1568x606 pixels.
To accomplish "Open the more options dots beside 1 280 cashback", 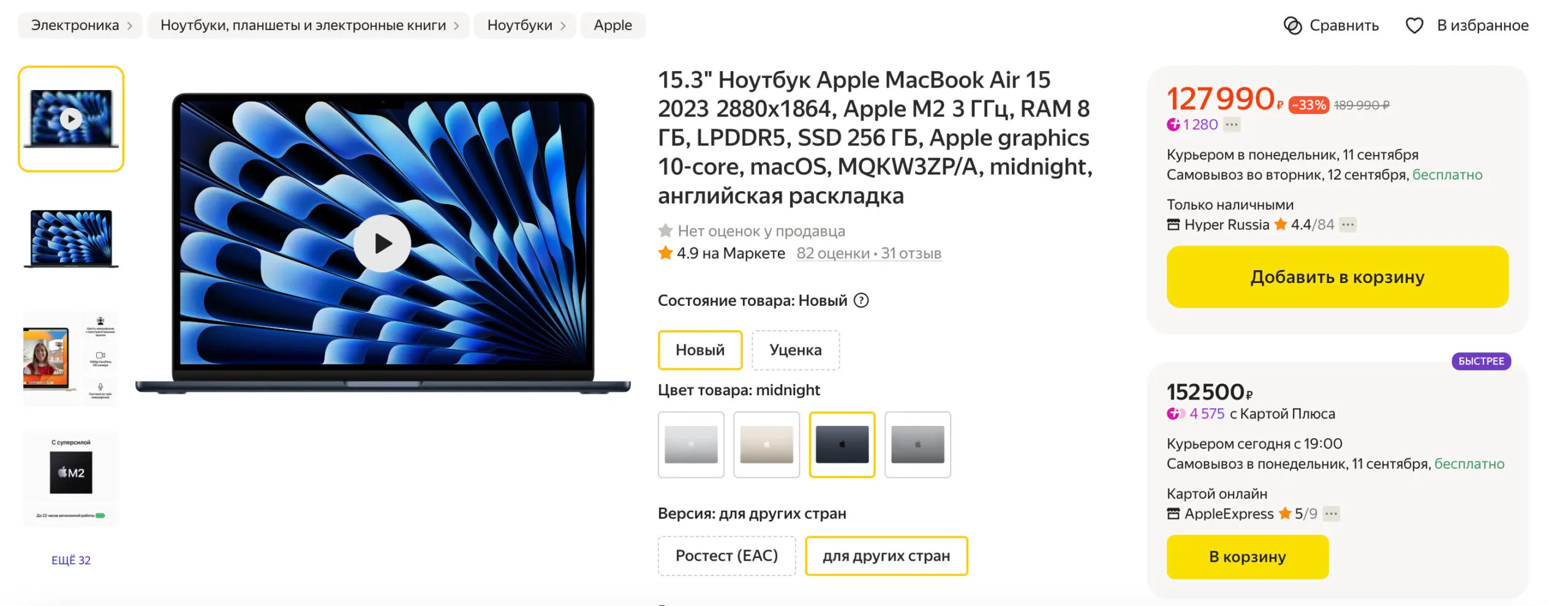I will click(1232, 124).
